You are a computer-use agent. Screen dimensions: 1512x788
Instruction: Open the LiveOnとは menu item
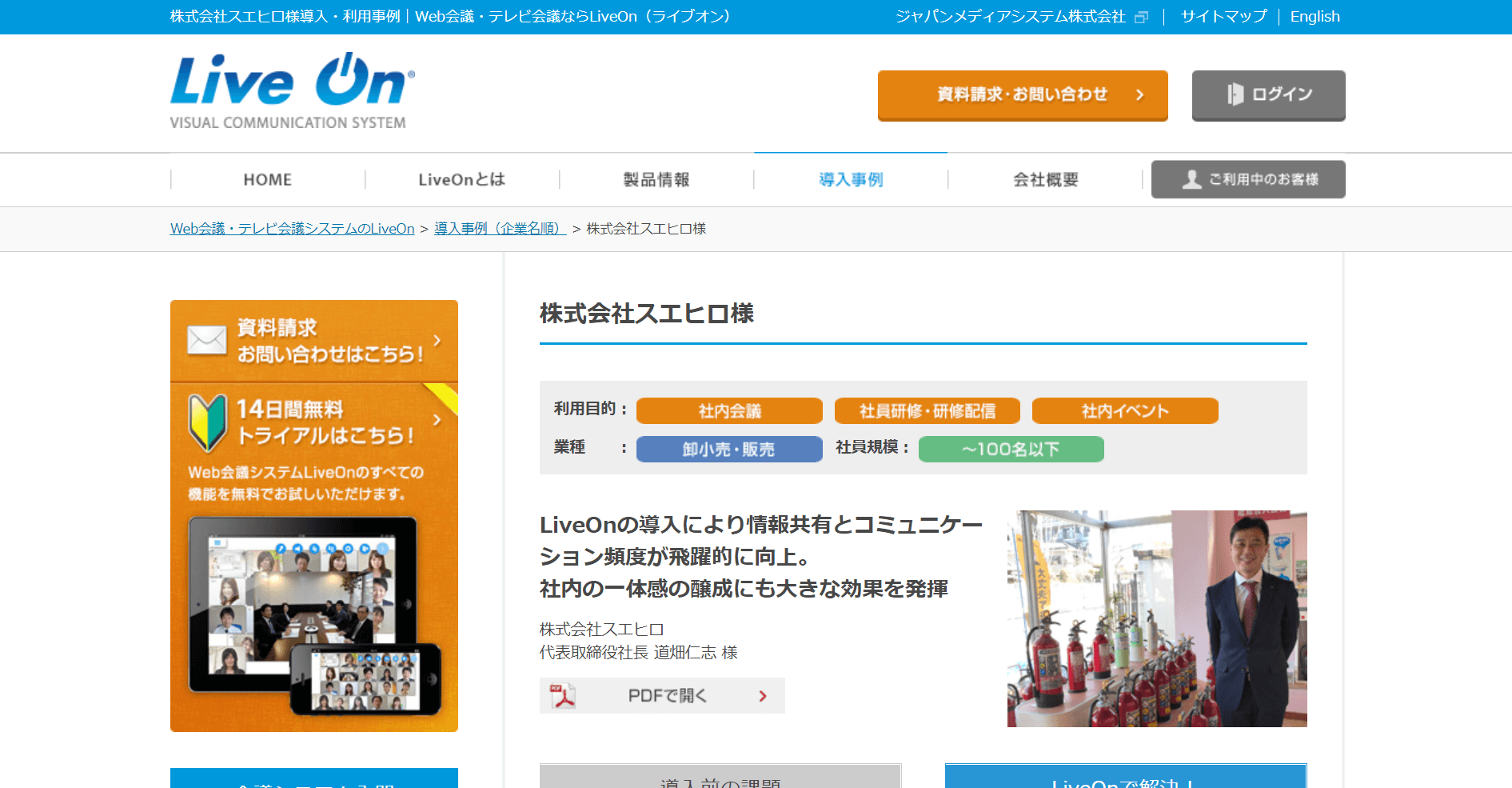point(462,180)
